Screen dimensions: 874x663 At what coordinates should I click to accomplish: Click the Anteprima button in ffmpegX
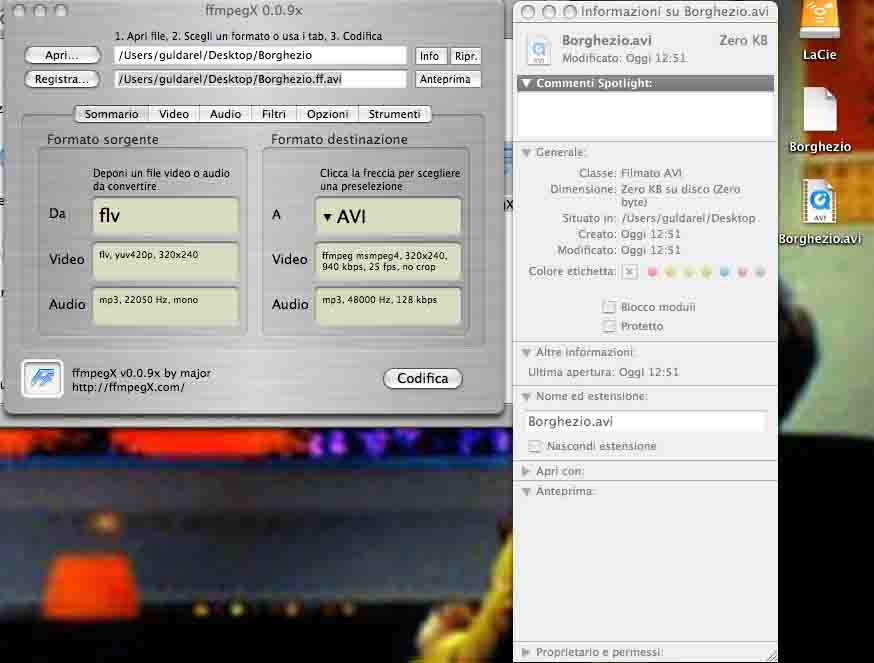click(x=448, y=79)
